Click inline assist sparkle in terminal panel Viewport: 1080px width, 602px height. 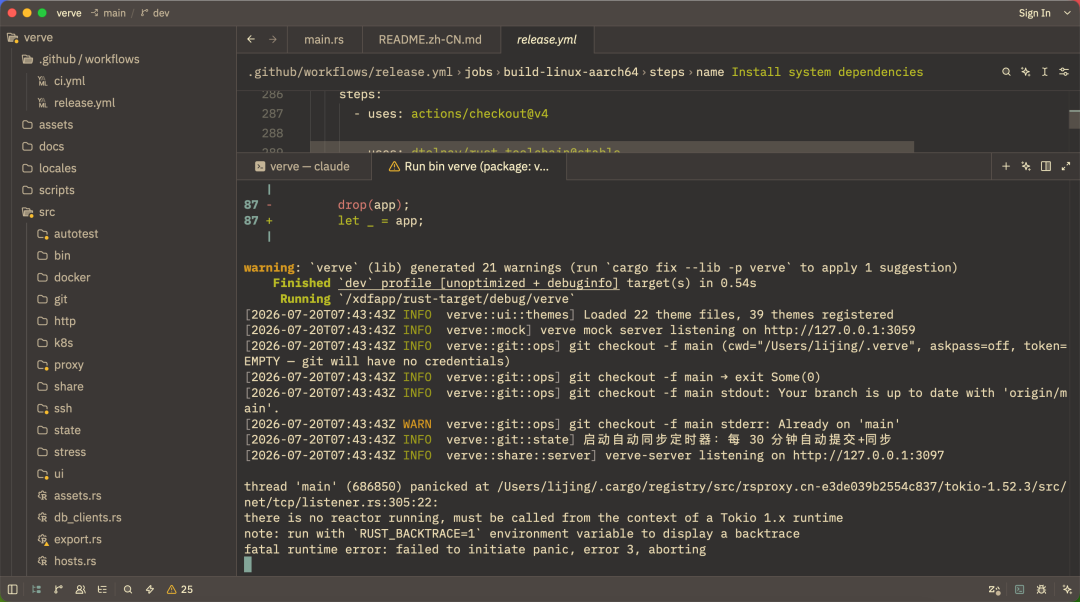[x=1026, y=166]
